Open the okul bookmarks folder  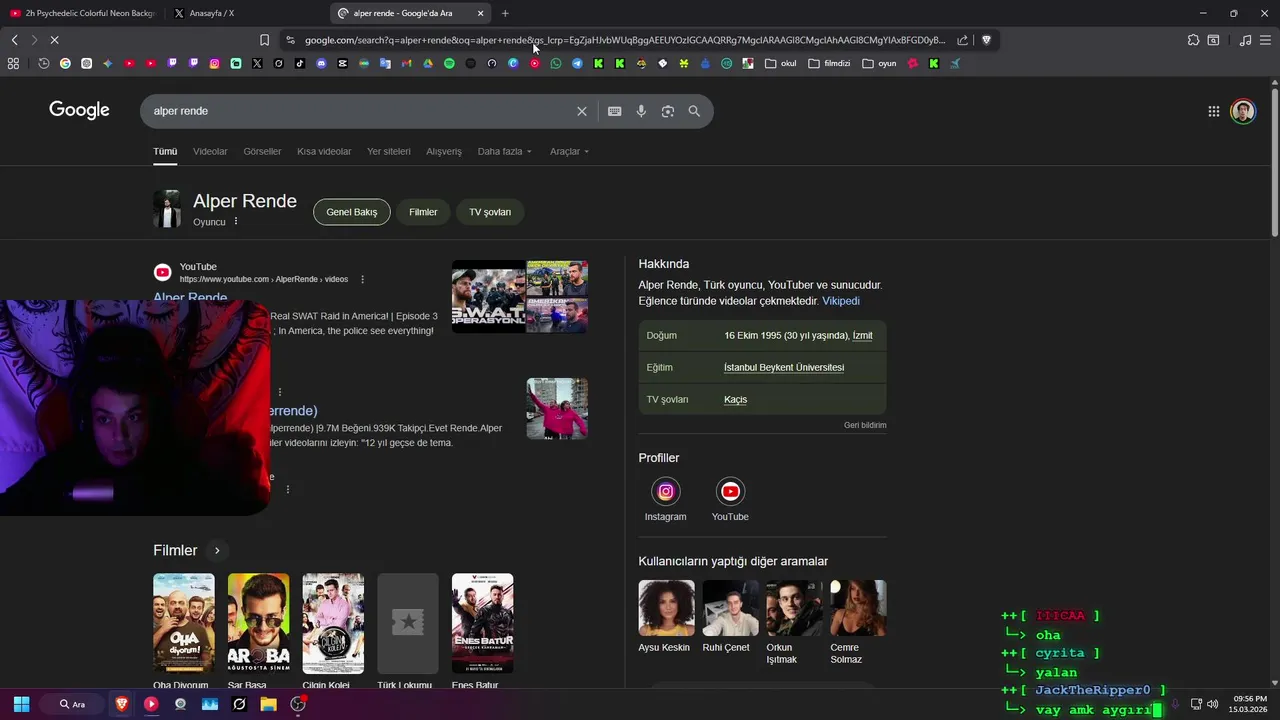781,63
